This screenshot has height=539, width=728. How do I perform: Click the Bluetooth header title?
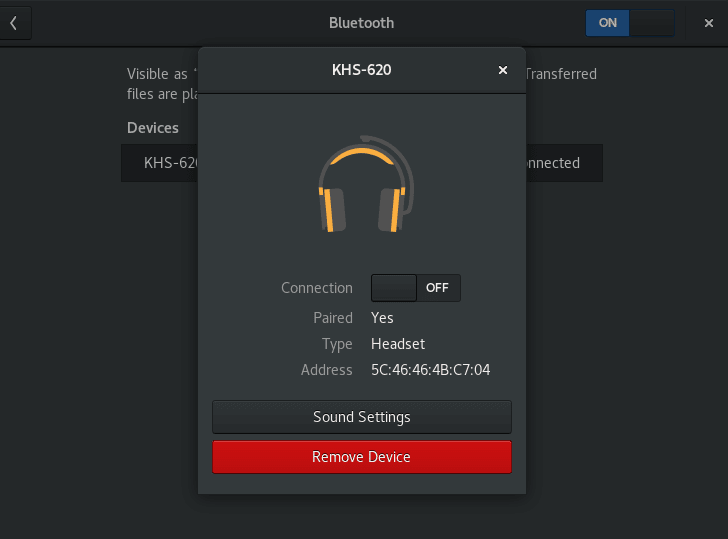[x=362, y=23]
